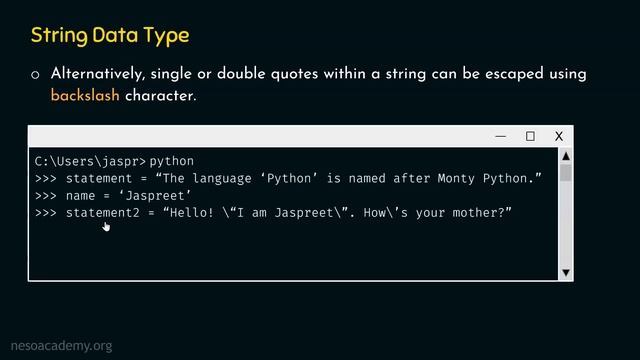Click the 'Alternatively, single or double quotes' sentence
Image resolution: width=640 pixels, height=360 pixels.
click(x=318, y=84)
